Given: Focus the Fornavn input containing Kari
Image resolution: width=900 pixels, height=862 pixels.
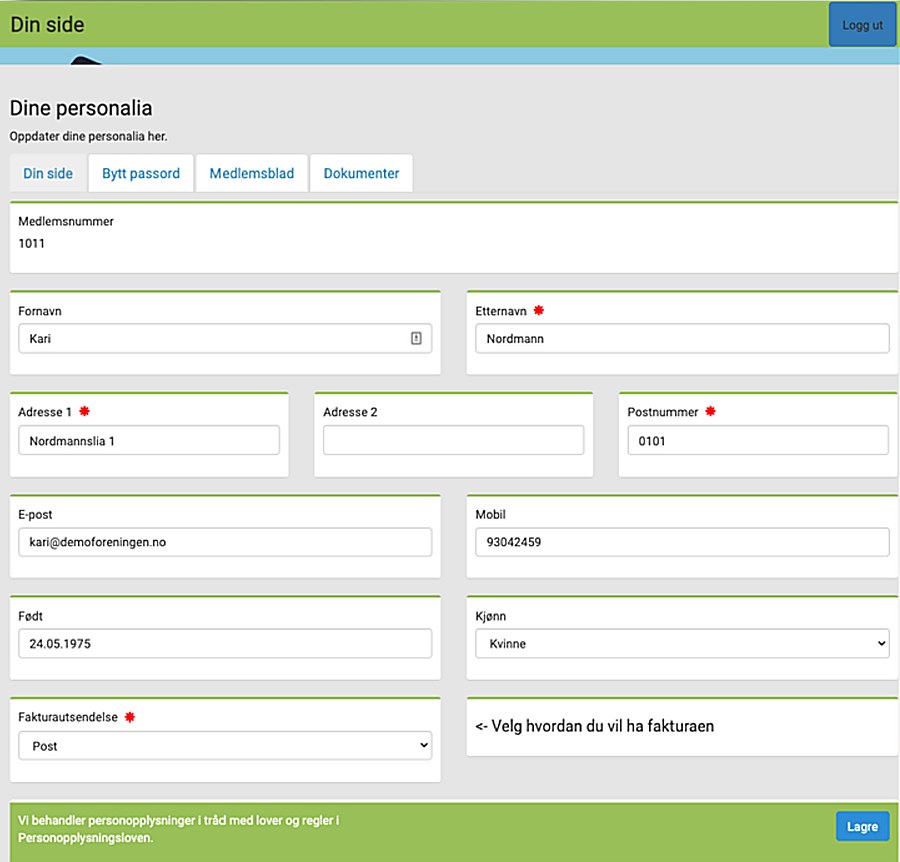Looking at the screenshot, I should tap(225, 339).
